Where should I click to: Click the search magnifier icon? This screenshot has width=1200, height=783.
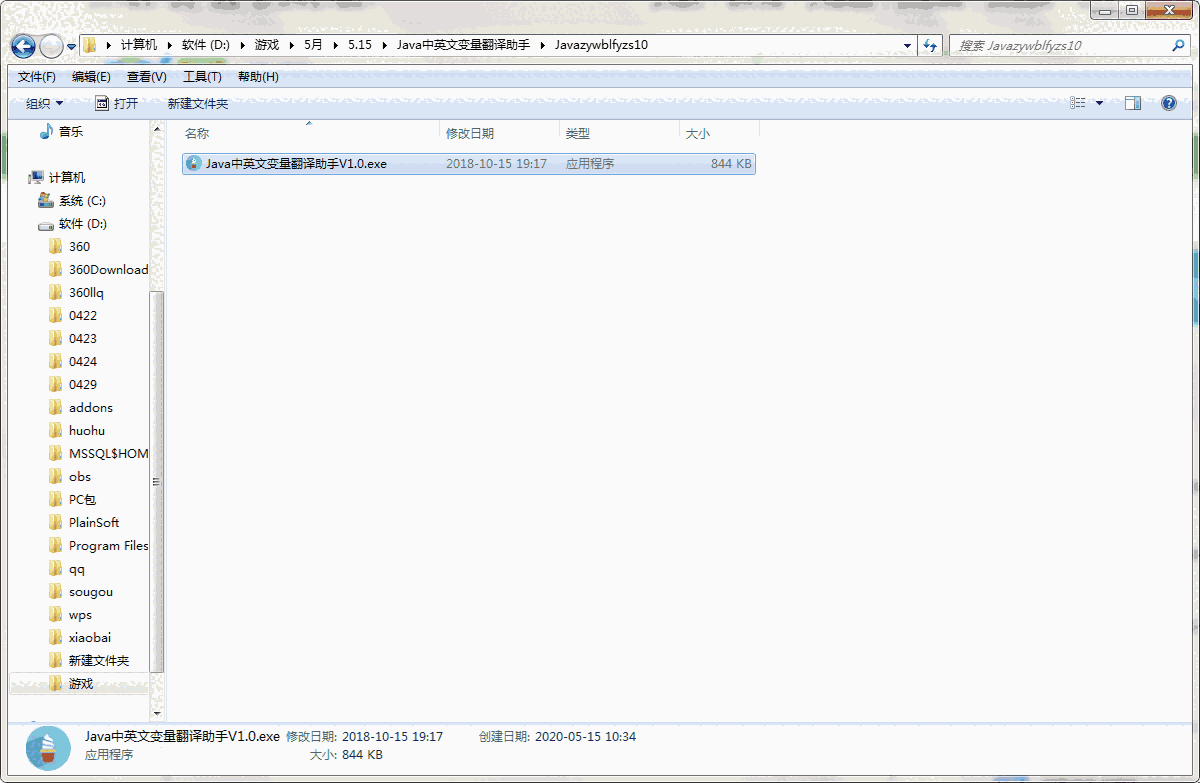(1178, 45)
